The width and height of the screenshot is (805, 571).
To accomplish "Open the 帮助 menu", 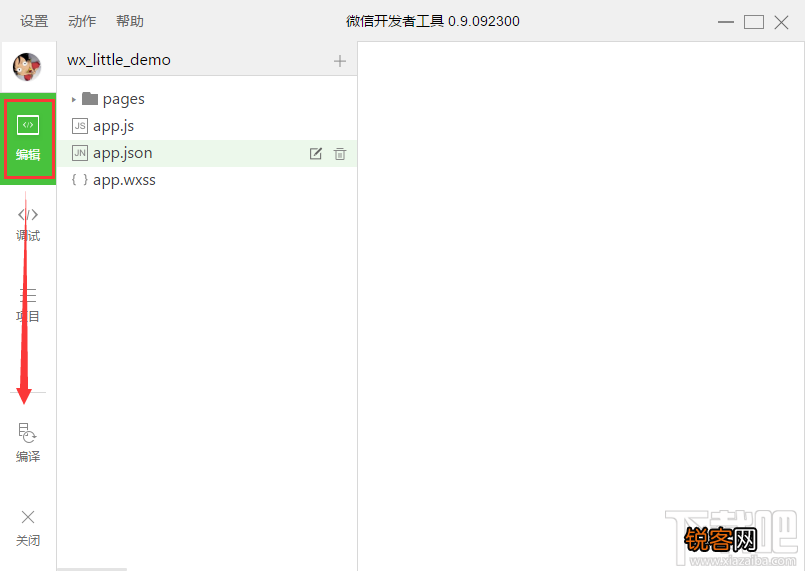I will click(130, 21).
